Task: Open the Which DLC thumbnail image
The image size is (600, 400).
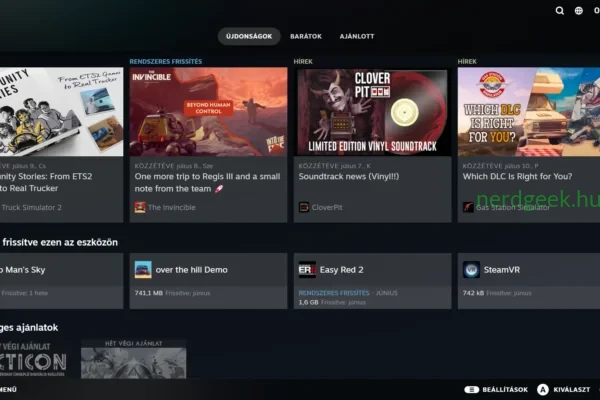Action: pos(529,111)
